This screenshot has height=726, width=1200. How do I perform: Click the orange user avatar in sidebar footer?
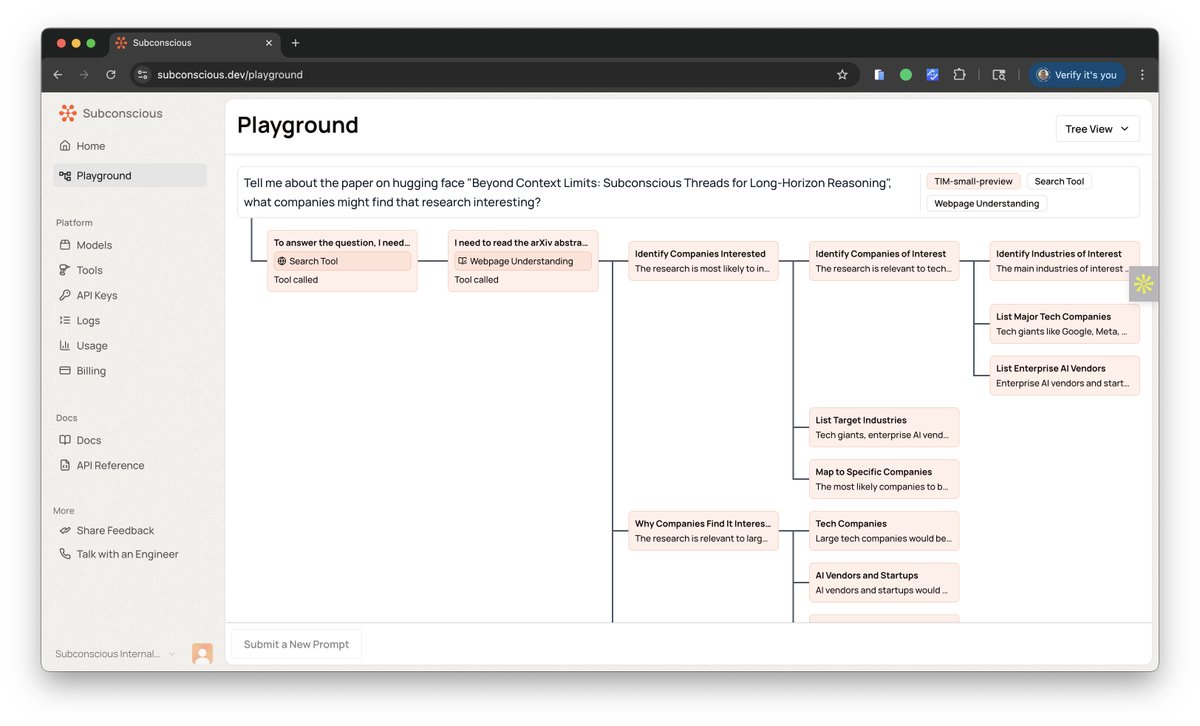pos(202,654)
